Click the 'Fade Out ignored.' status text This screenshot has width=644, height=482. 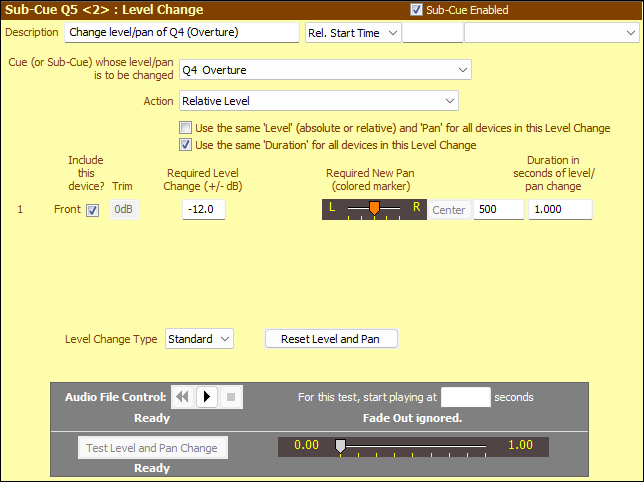tap(412, 418)
